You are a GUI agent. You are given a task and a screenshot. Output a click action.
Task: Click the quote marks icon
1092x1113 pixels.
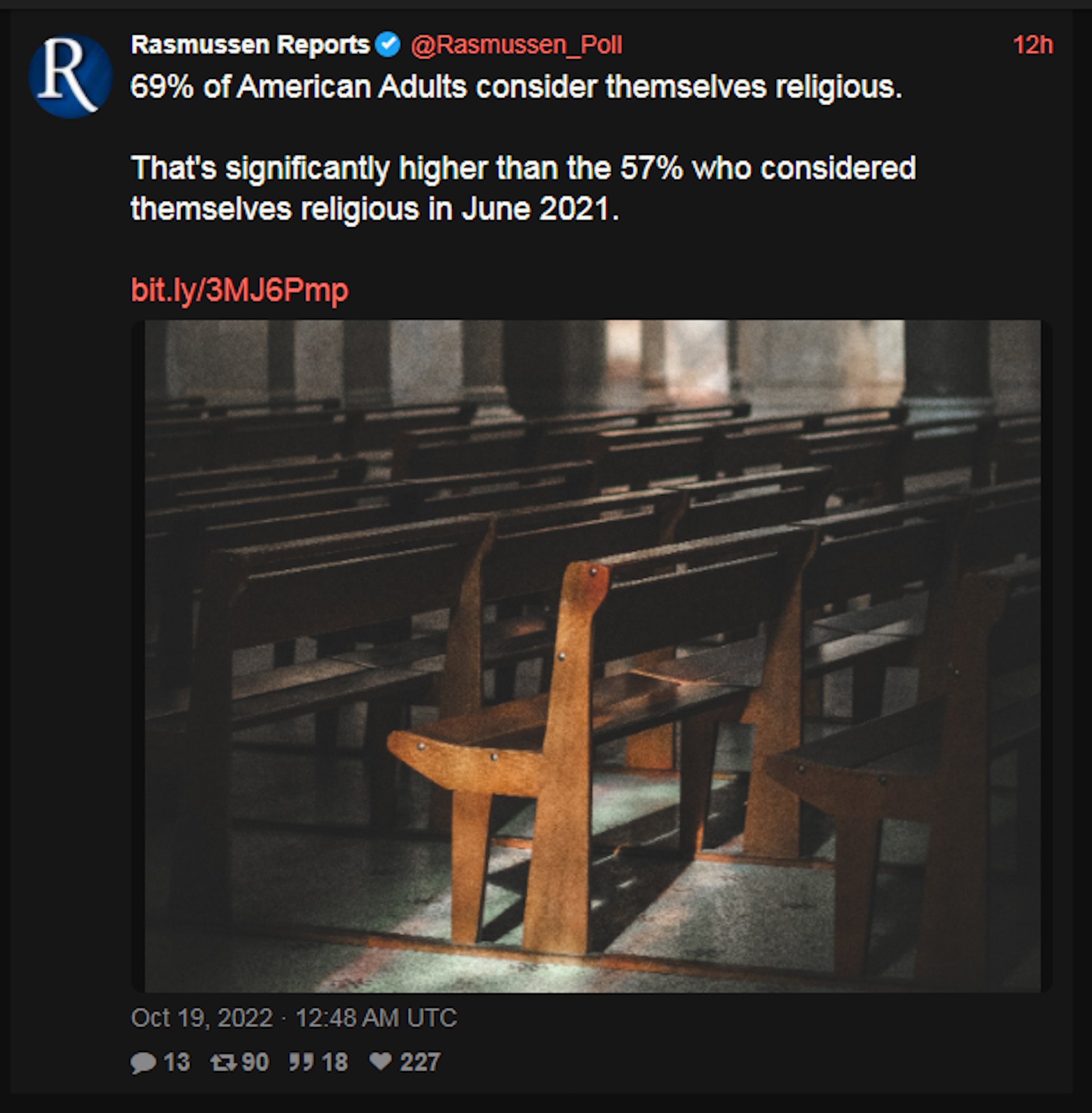(x=301, y=1062)
